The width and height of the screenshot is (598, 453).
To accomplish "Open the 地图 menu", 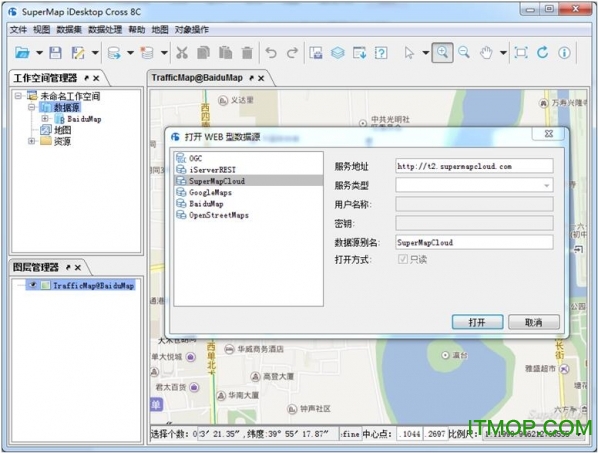I will coord(160,29).
